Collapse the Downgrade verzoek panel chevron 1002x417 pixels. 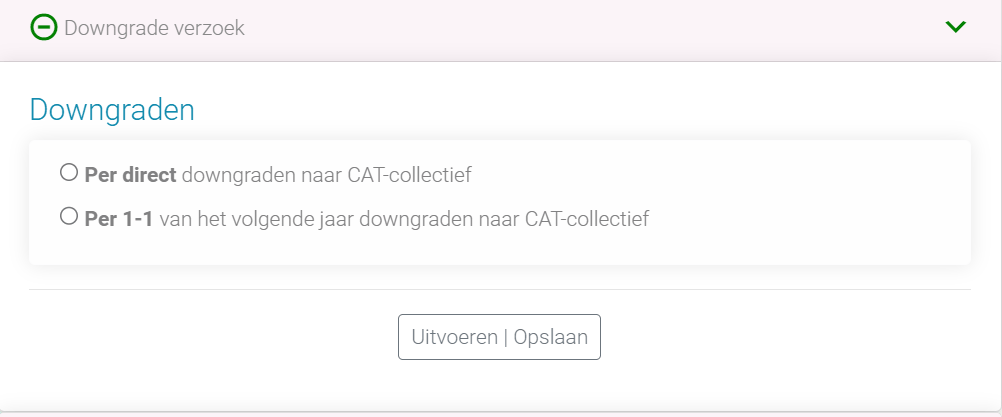[955, 27]
